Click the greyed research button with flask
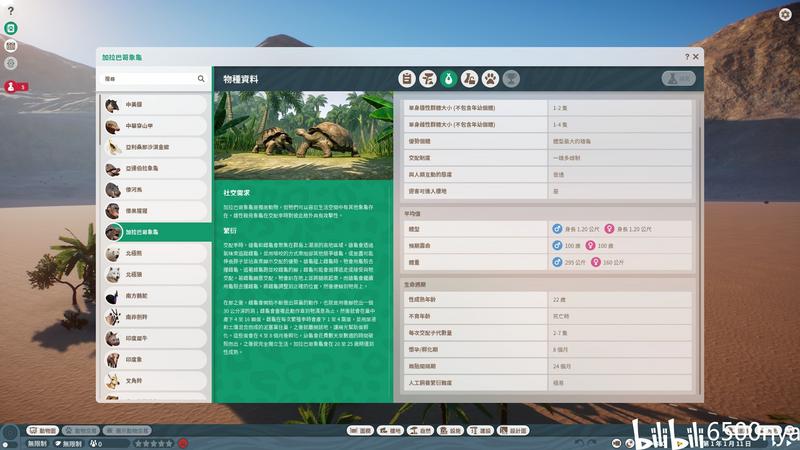This screenshot has width=800, height=450. [679, 79]
